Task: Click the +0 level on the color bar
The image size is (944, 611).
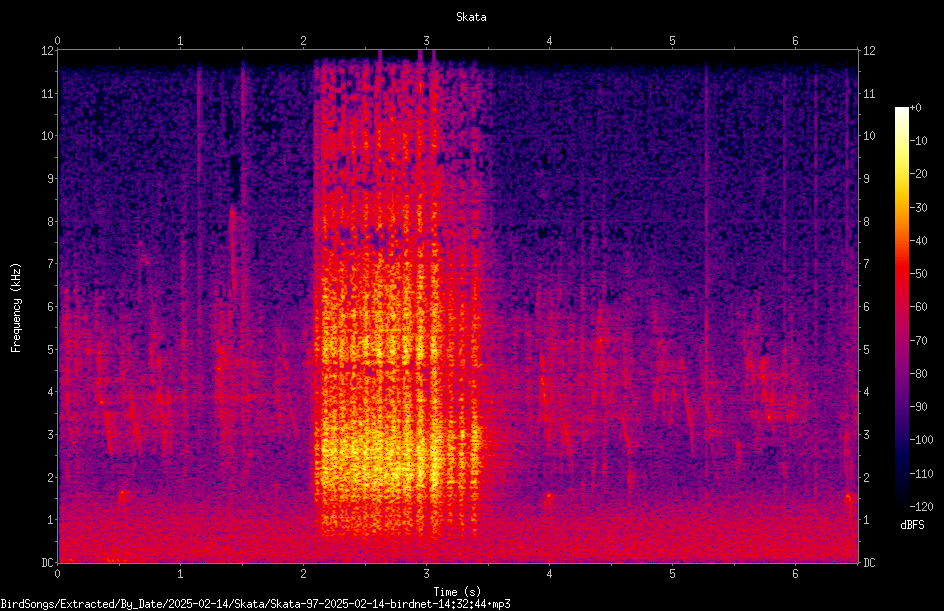Action: 915,108
